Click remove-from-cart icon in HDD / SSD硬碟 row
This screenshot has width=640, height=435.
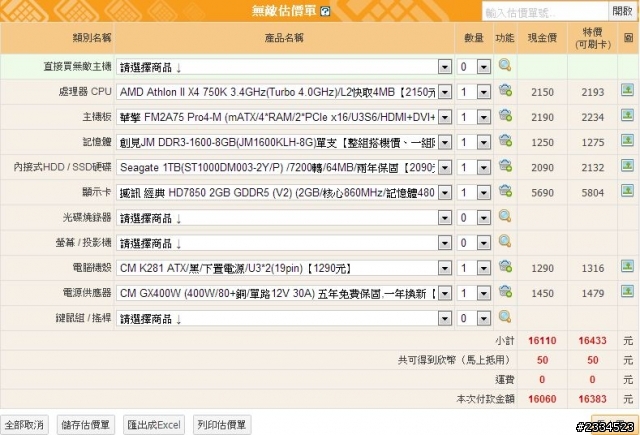tap(505, 166)
